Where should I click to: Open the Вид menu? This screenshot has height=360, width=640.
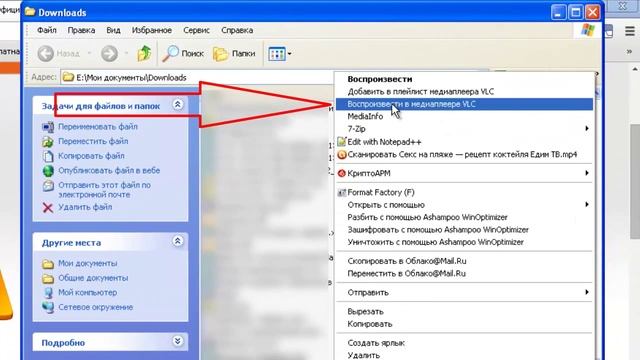click(x=113, y=30)
